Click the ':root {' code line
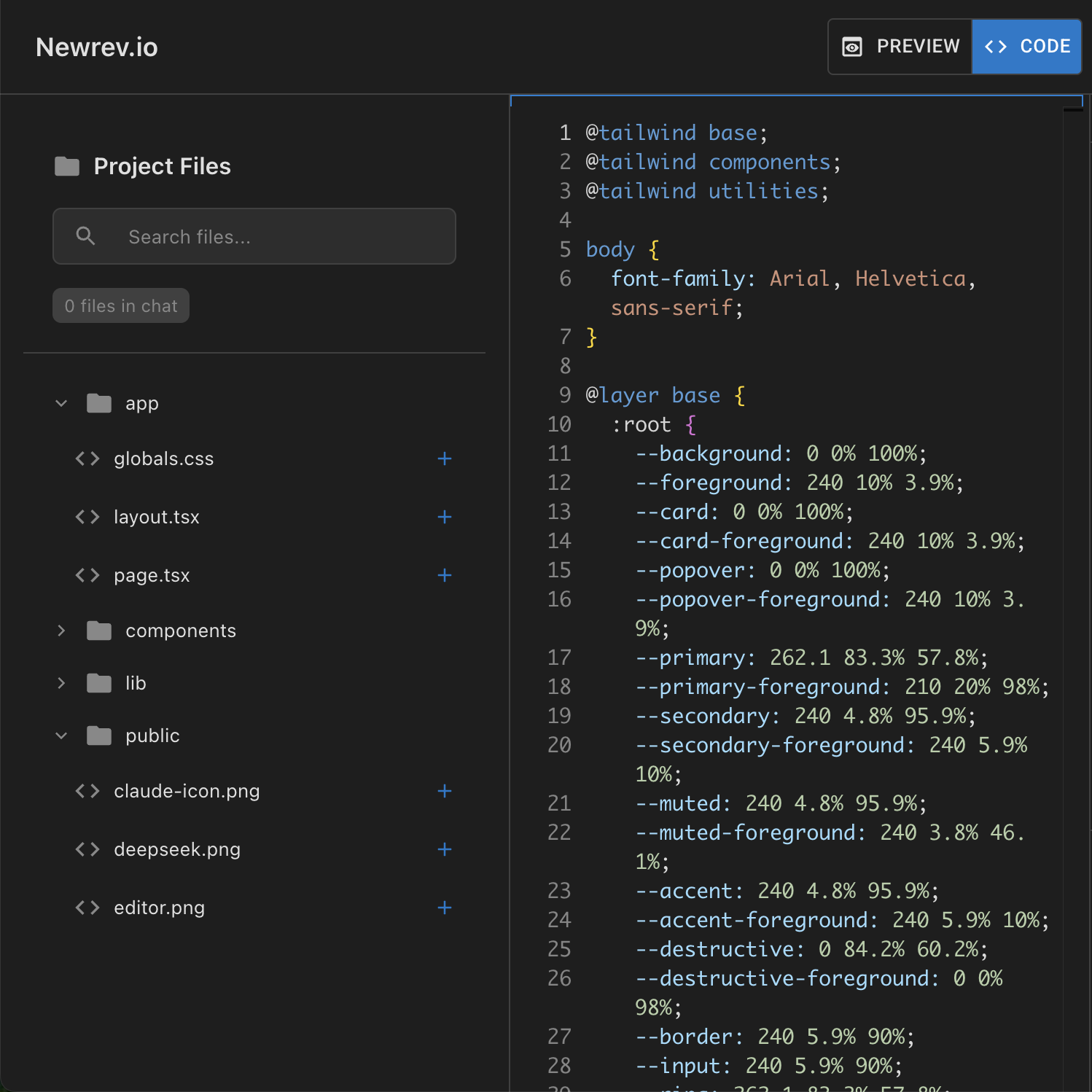Screen dimensions: 1092x1092 (654, 424)
